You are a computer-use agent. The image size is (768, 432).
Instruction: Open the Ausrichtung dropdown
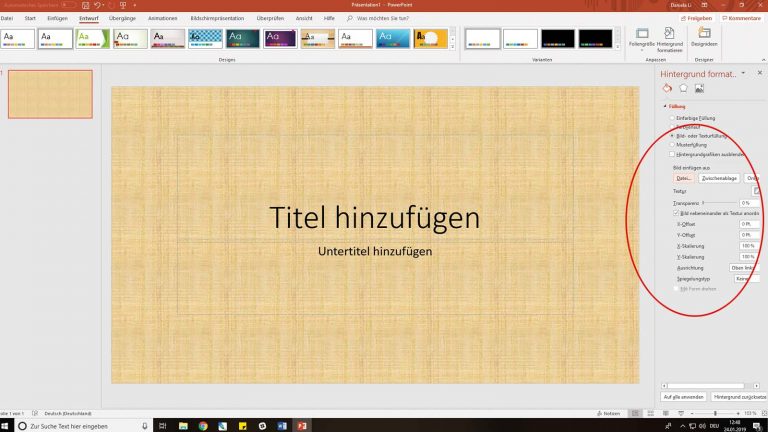point(743,267)
